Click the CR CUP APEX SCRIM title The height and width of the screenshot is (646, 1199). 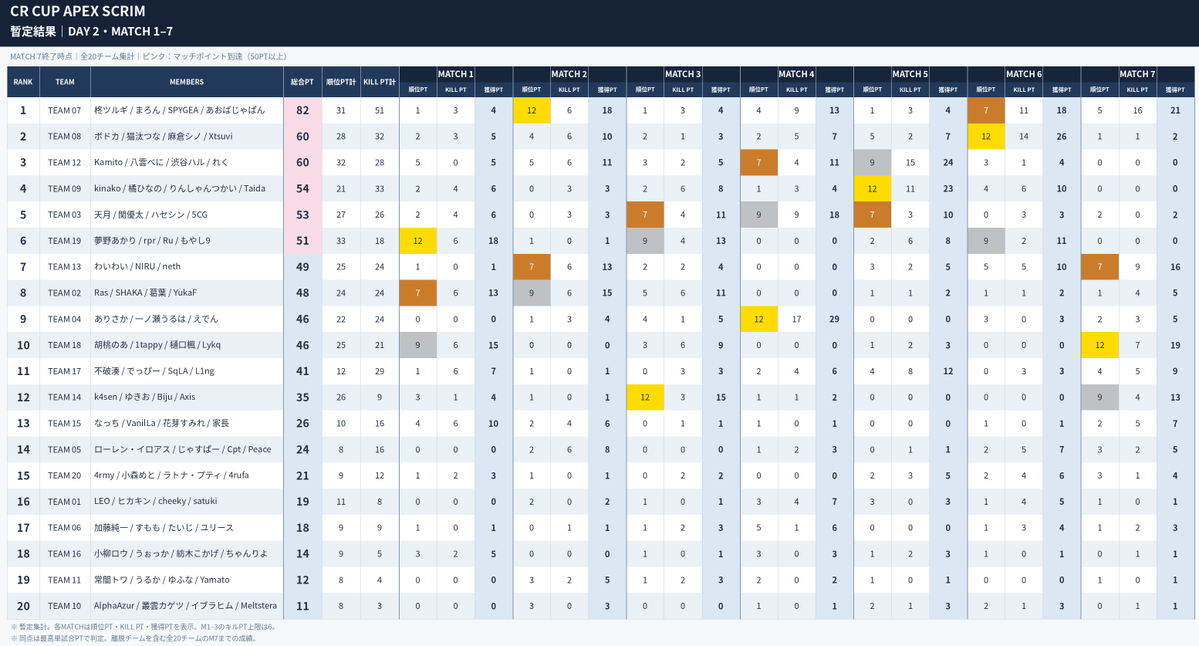pyautogui.click(x=77, y=11)
